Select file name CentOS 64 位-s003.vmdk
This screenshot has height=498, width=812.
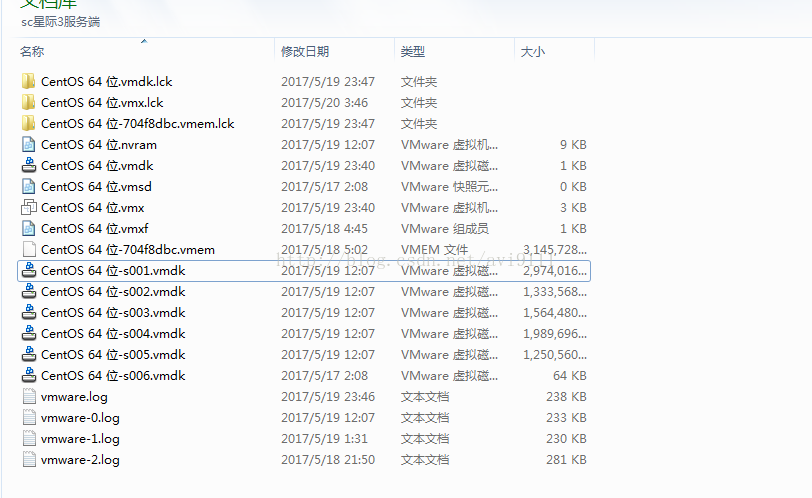pos(113,313)
